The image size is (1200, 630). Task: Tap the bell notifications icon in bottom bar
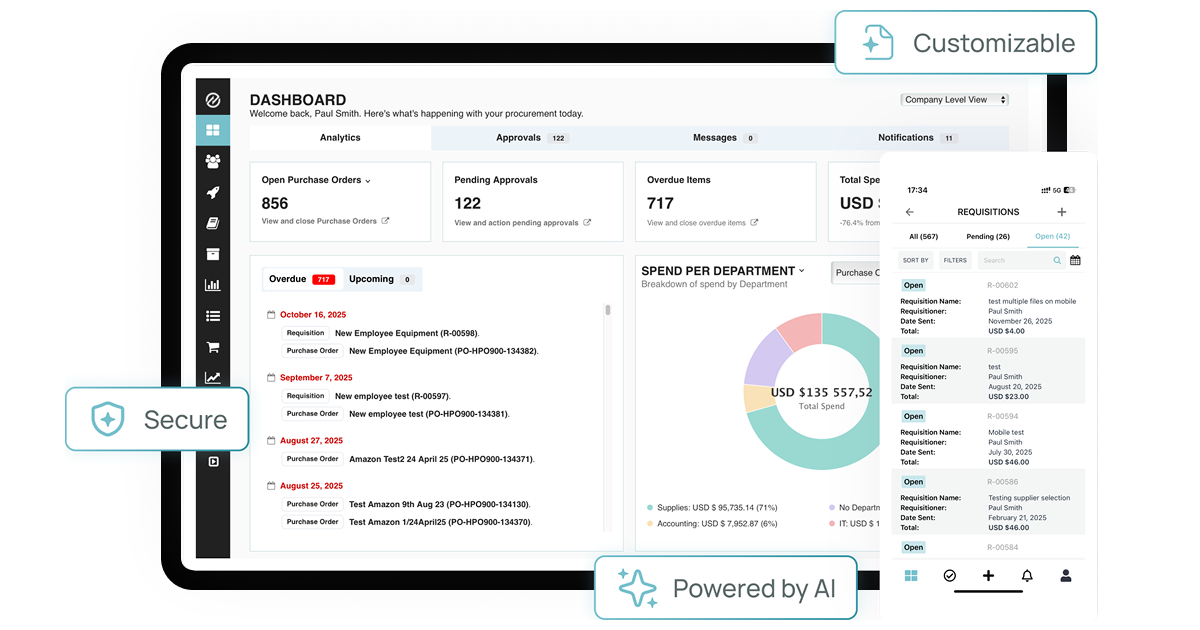(1027, 576)
